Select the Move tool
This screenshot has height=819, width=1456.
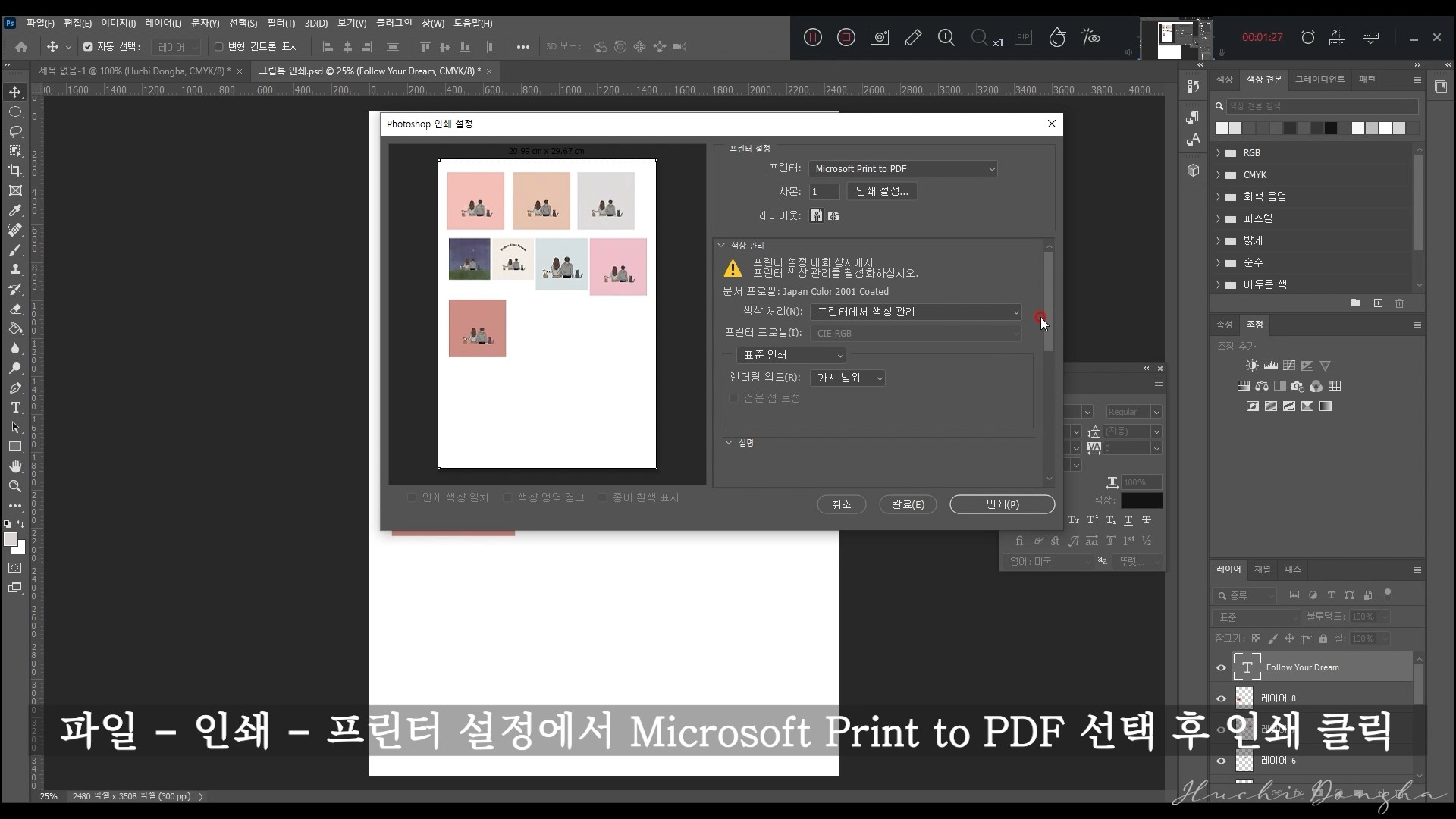[15, 92]
